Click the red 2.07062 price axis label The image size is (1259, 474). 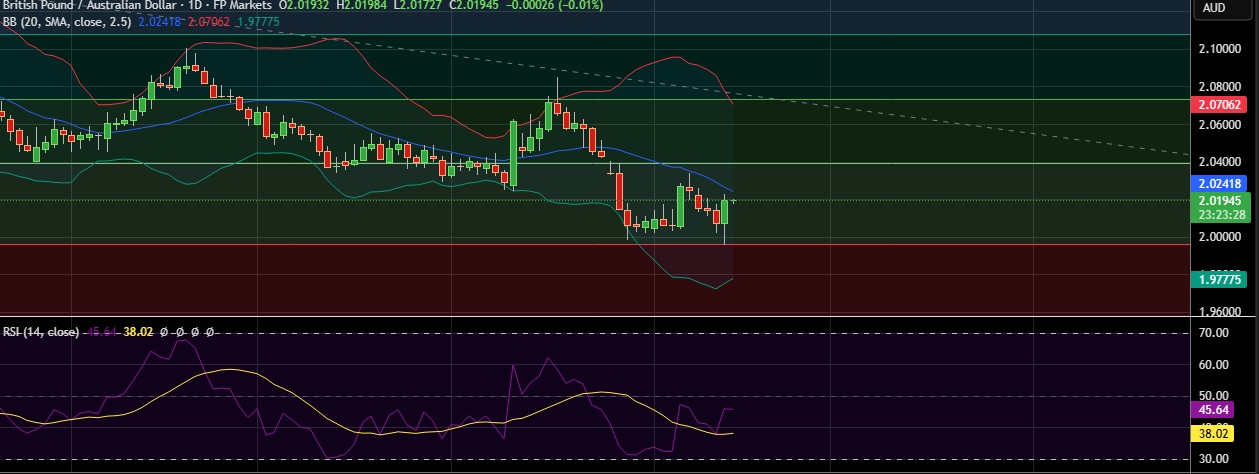tap(1219, 104)
